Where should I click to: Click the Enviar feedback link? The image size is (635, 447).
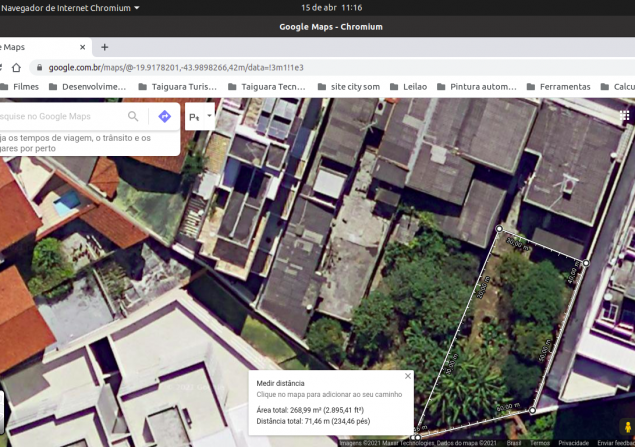pos(616,443)
